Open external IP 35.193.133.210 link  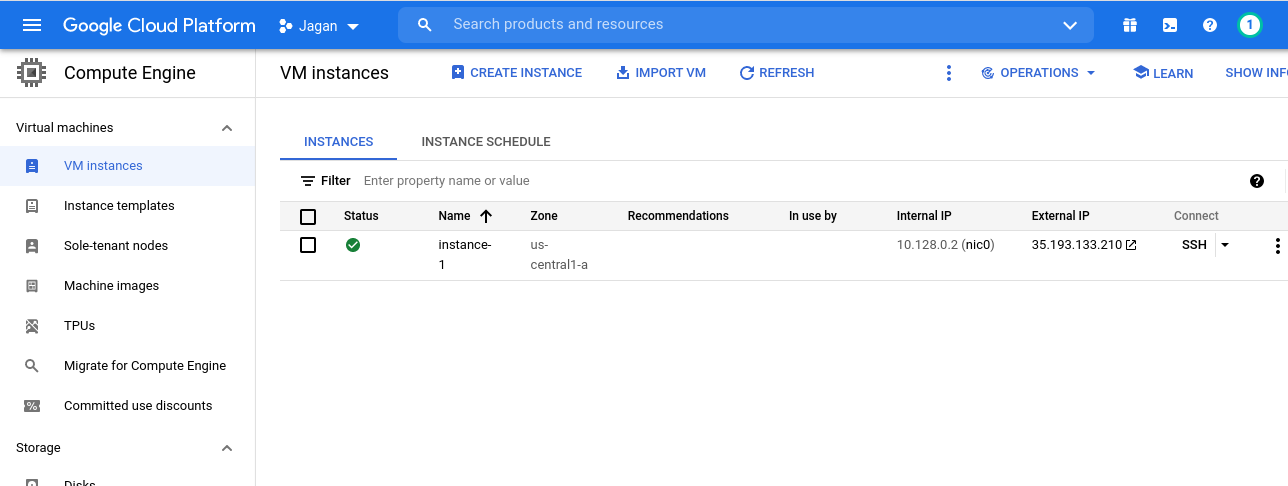tap(1084, 245)
